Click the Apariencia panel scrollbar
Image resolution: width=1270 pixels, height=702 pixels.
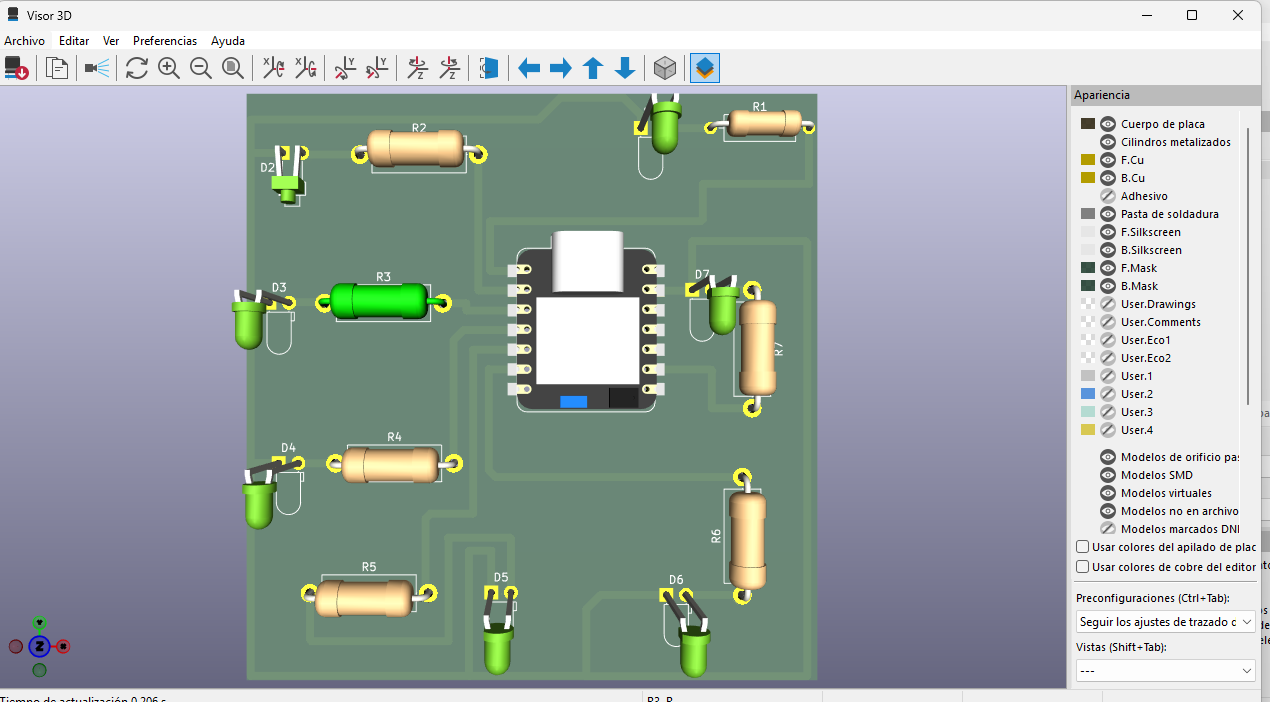tap(1248, 265)
